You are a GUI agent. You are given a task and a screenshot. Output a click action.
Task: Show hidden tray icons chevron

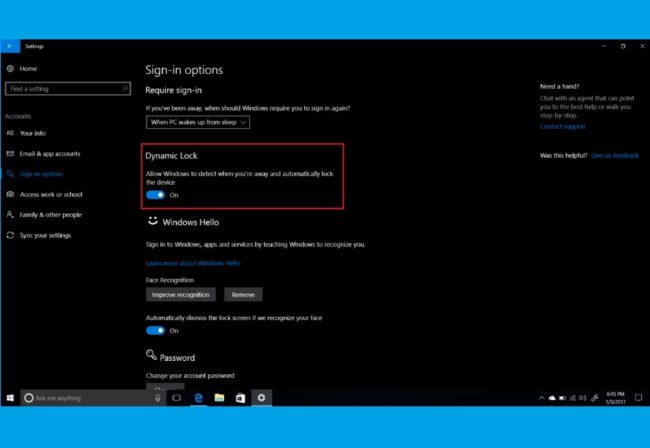tap(541, 398)
